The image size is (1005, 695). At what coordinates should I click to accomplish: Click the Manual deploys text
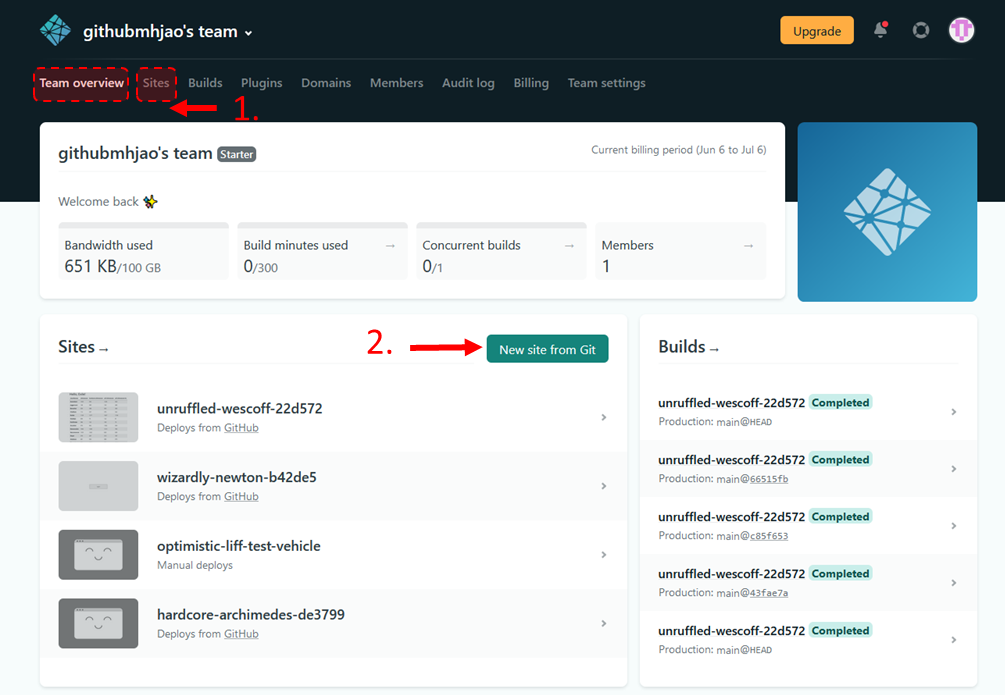195,565
